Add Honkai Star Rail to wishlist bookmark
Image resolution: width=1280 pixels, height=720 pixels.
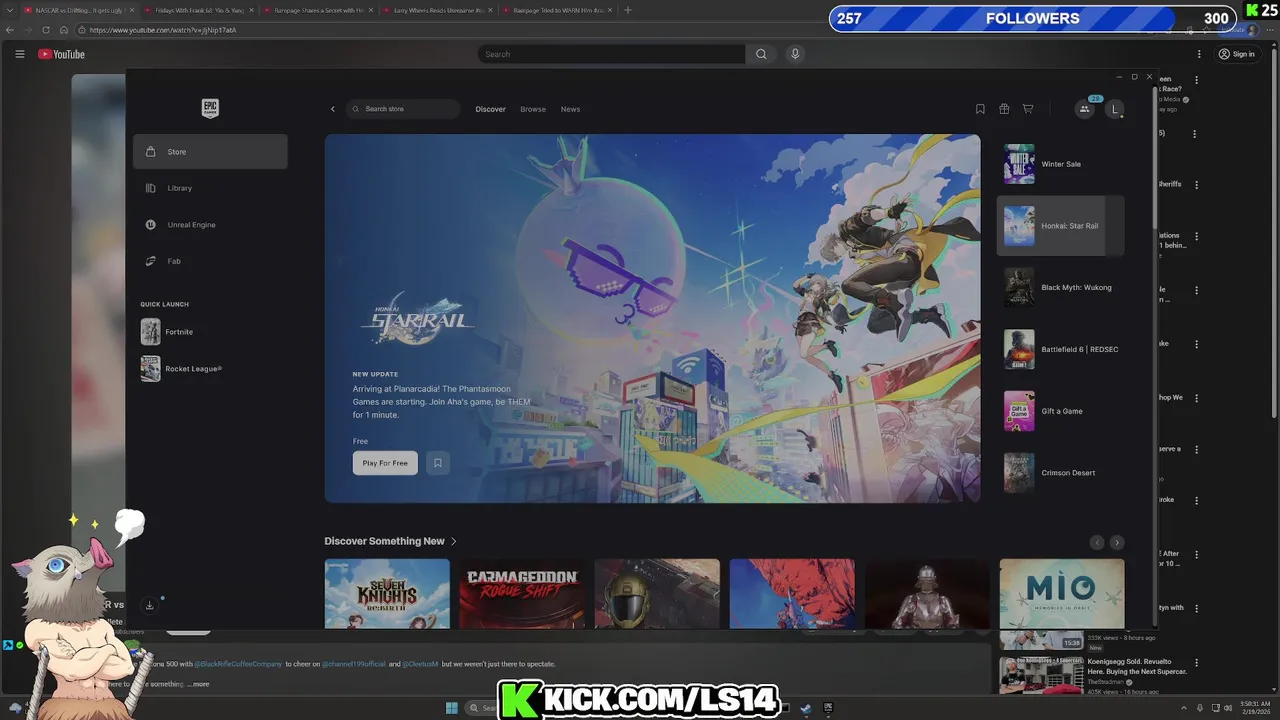coord(437,463)
